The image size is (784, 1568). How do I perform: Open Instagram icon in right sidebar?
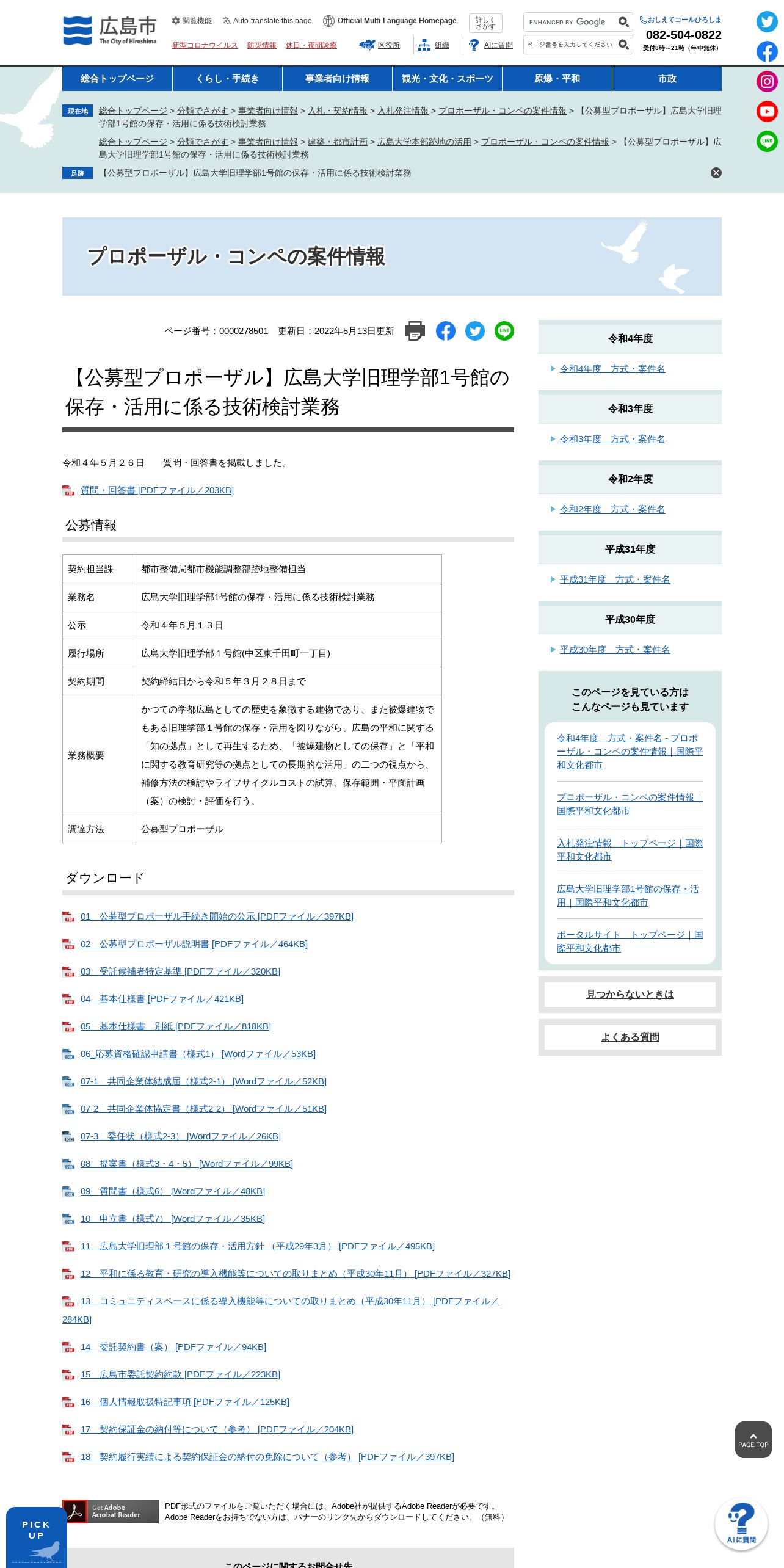pos(767,81)
